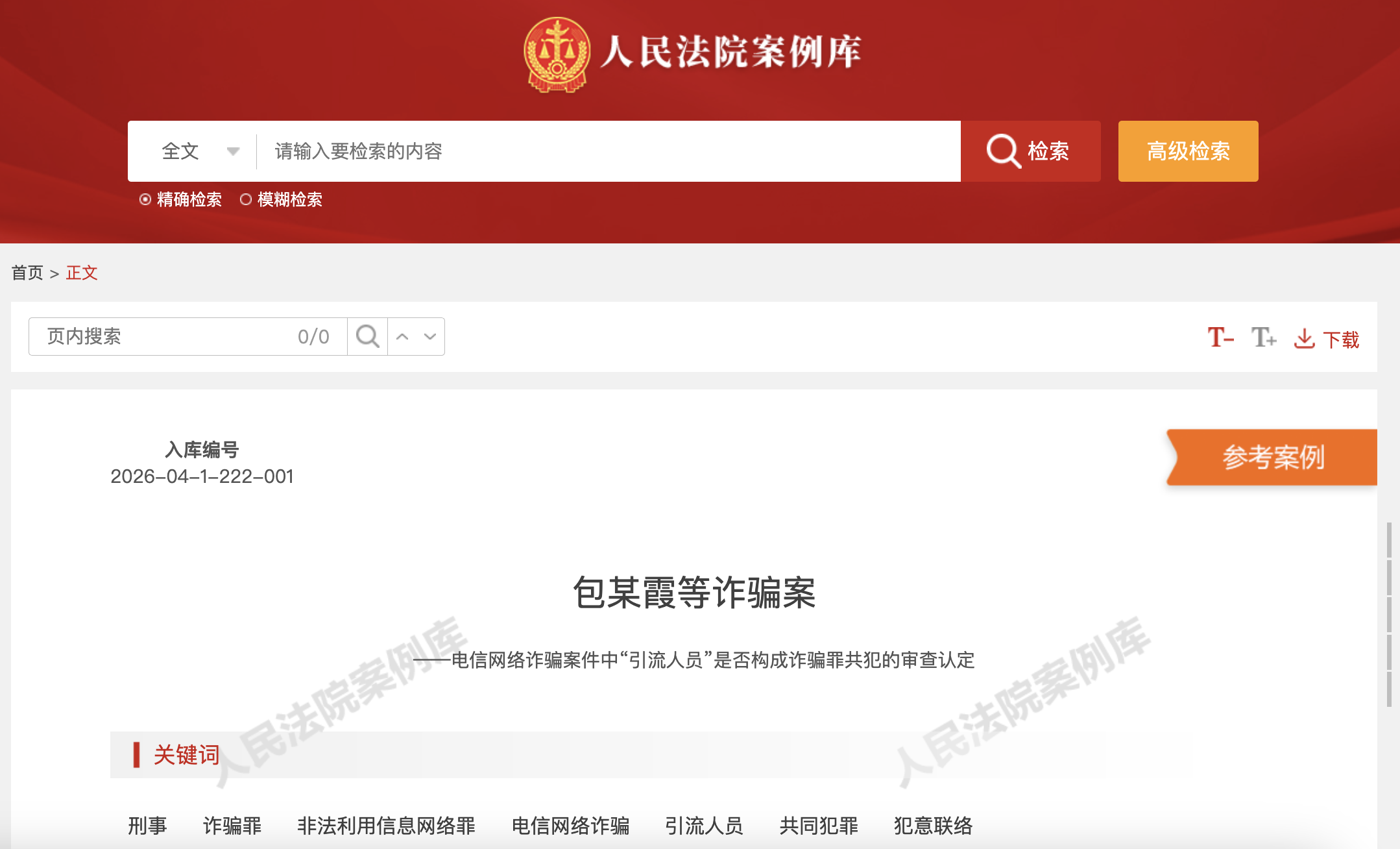Click the keyword 引流人员
Image resolution: width=1400 pixels, height=849 pixels.
[704, 826]
